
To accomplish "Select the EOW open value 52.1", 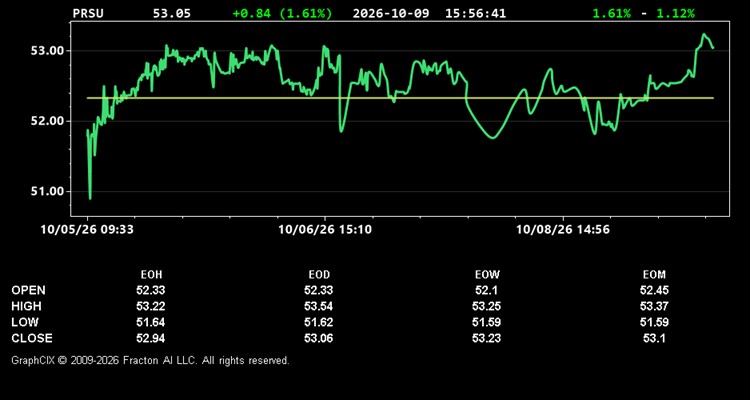I will click(x=486, y=290).
